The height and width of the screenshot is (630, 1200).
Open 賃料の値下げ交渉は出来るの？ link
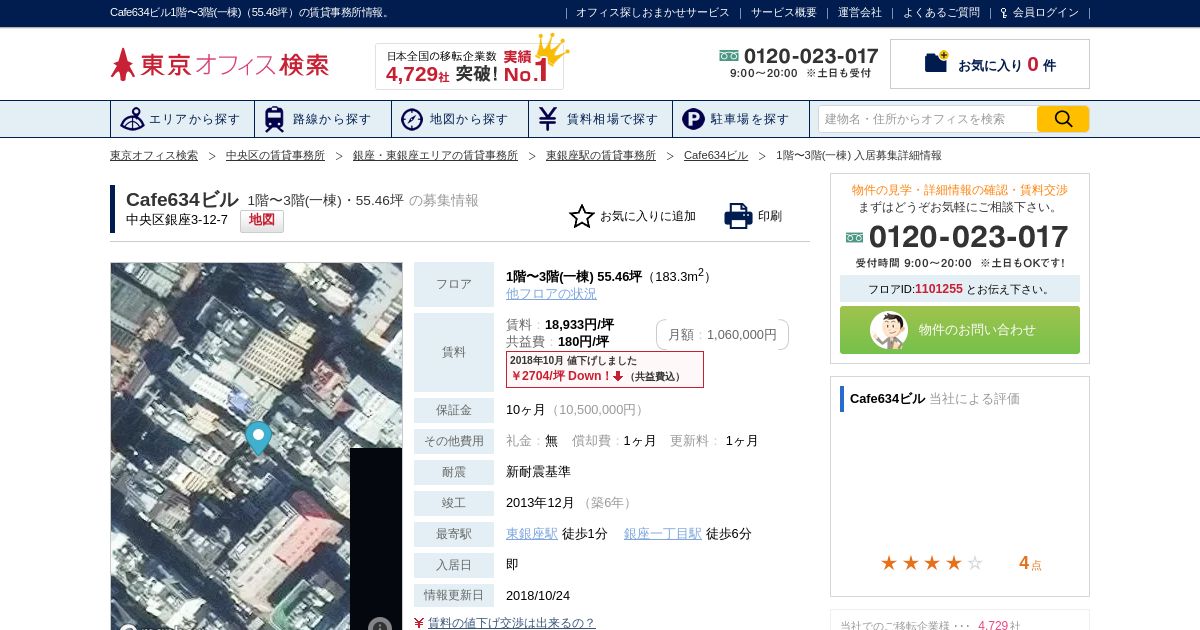511,623
